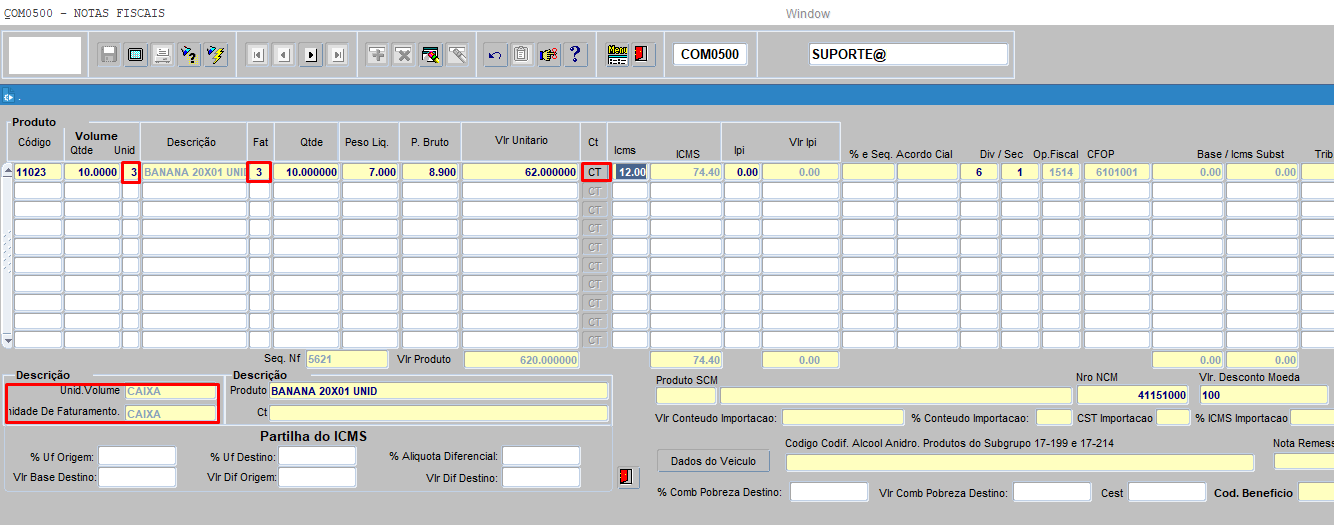The height and width of the screenshot is (525, 1334).
Task: Click the Enter Query flashlight question icon
Action: pyautogui.click(x=189, y=55)
